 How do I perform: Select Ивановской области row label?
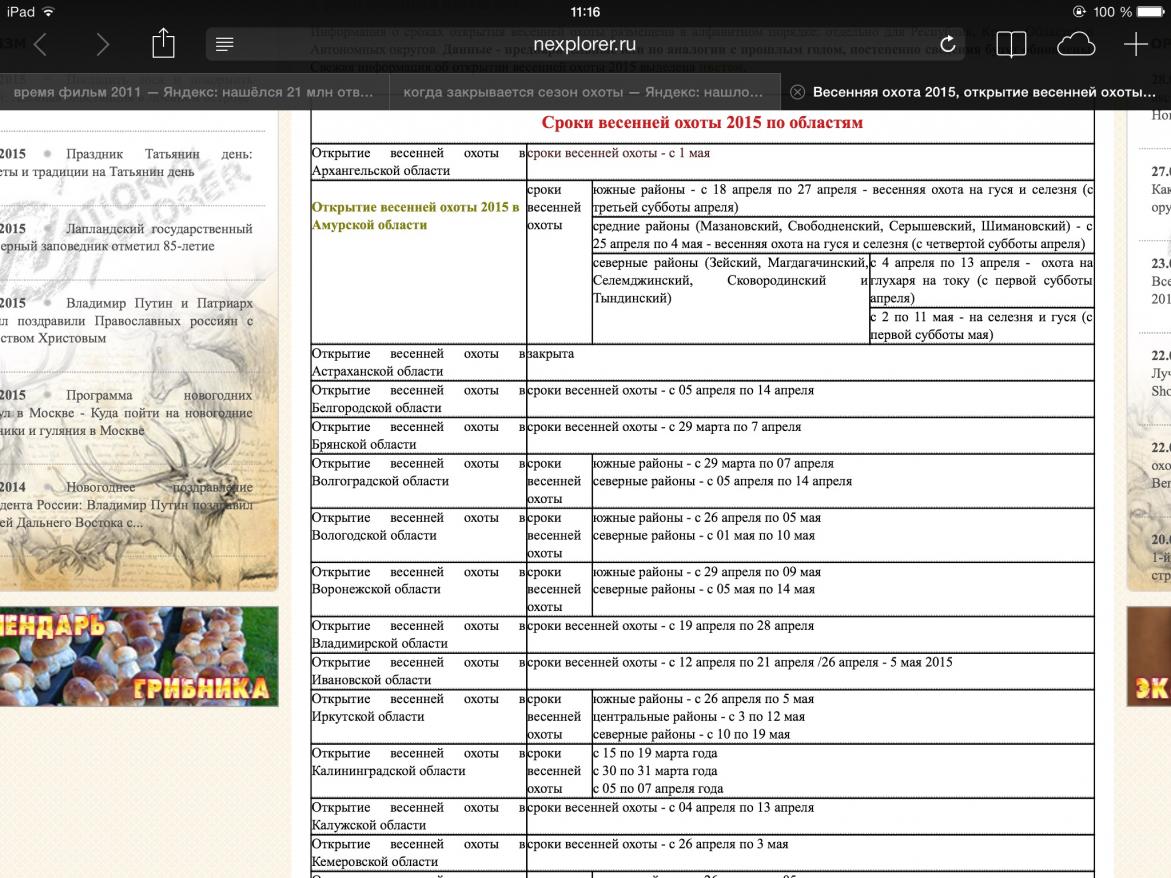[418, 670]
